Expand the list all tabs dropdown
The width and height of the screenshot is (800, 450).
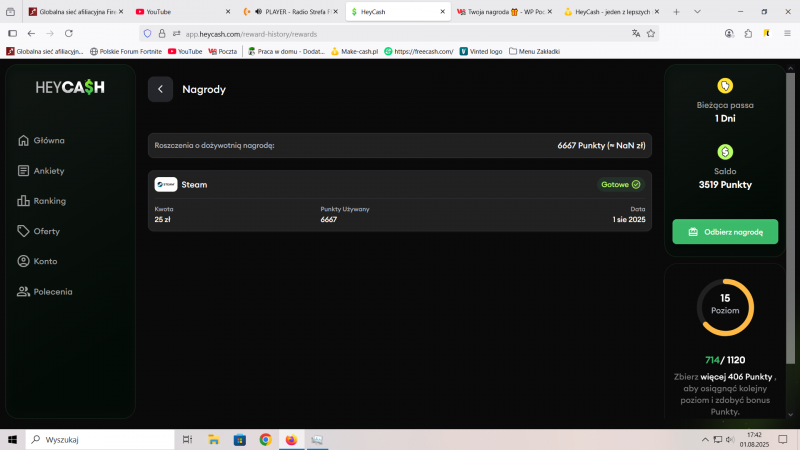[x=699, y=12]
